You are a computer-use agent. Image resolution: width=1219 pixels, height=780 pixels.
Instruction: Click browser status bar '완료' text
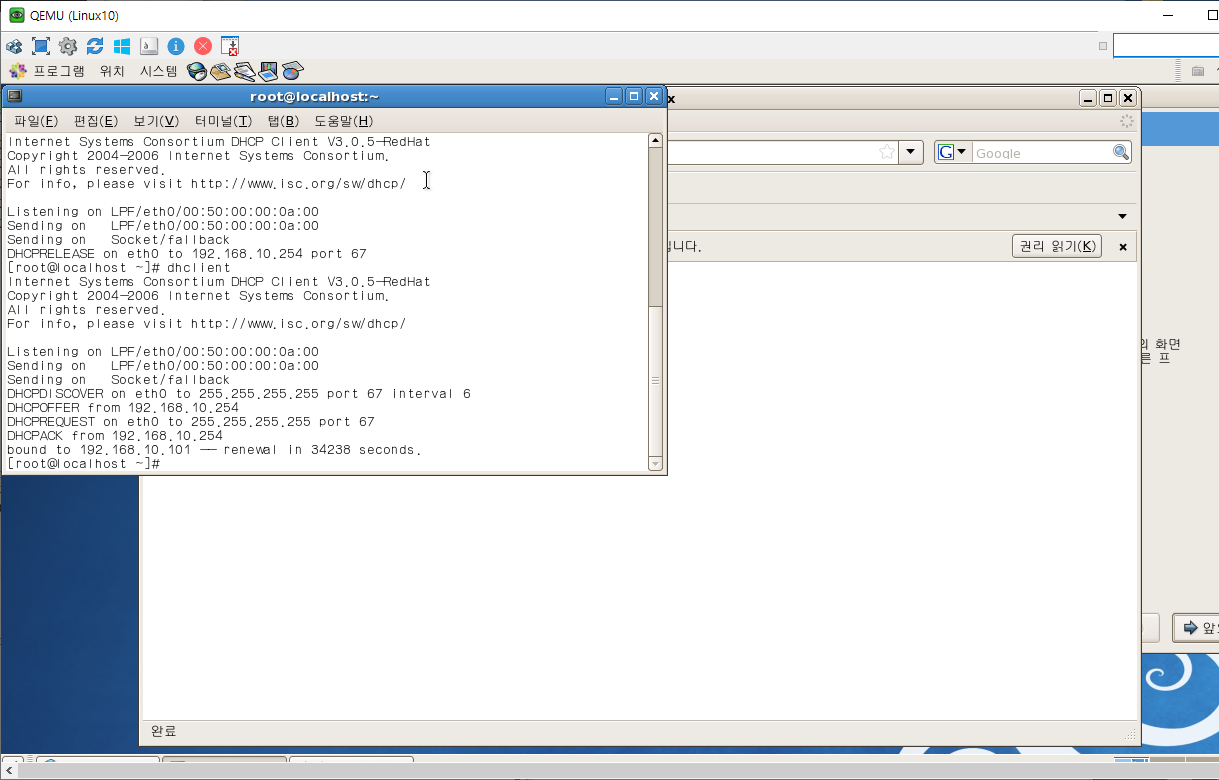[x=164, y=731]
